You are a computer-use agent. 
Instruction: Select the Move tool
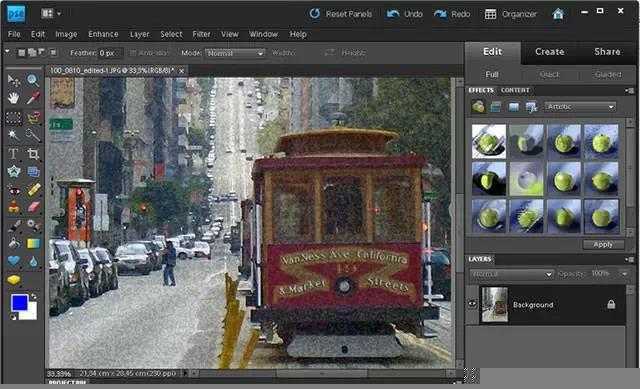click(13, 80)
